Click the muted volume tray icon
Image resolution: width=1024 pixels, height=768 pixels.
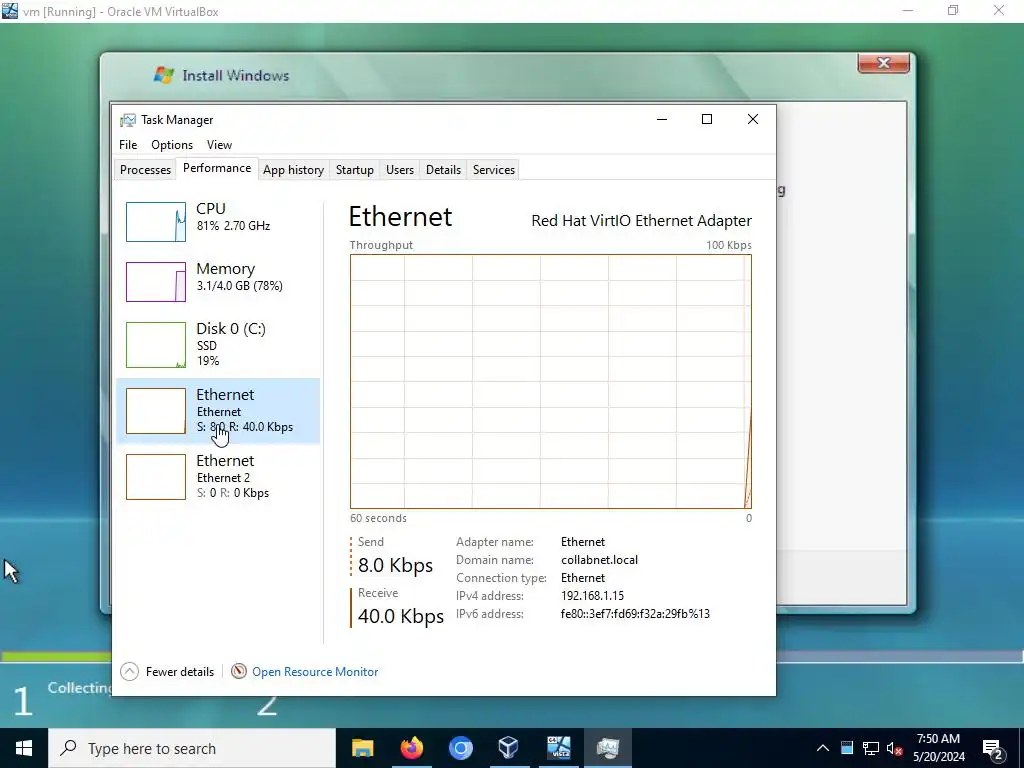(895, 748)
